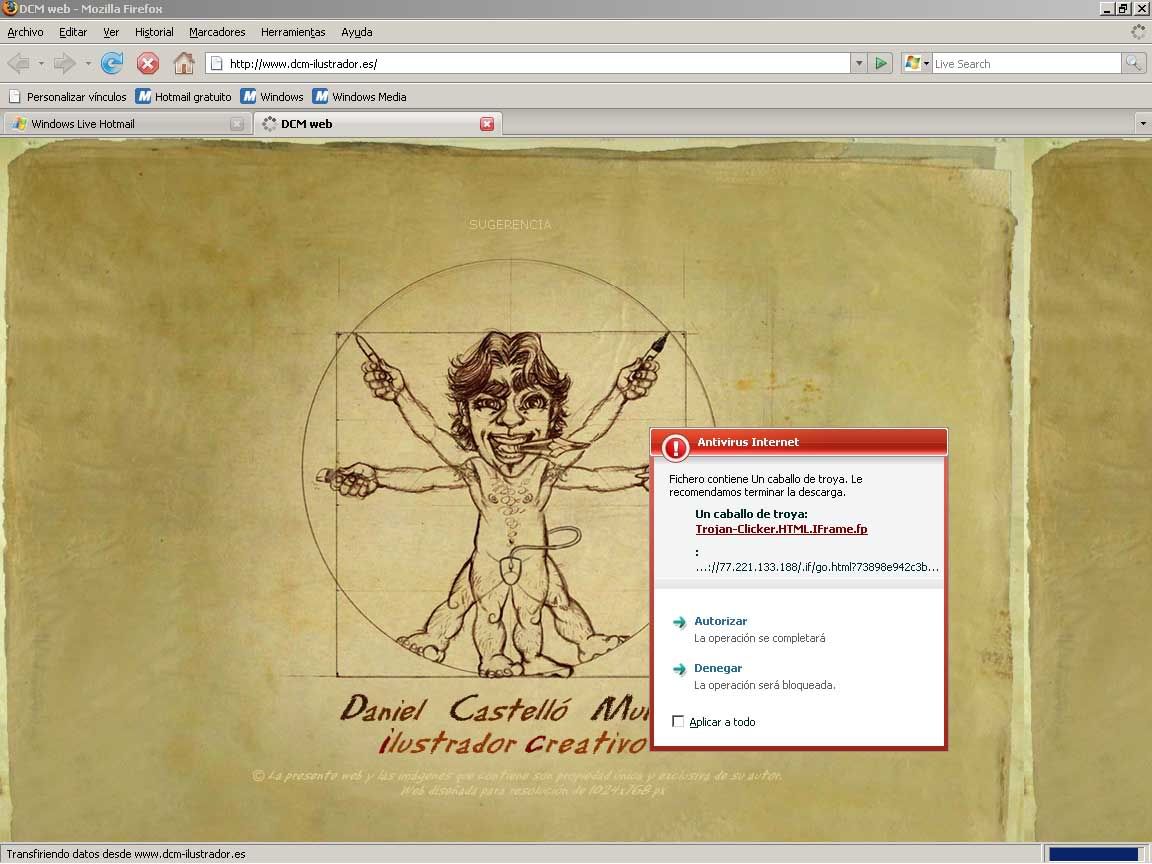Image resolution: width=1152 pixels, height=864 pixels.
Task: Open the Ver menu
Action: 111,32
